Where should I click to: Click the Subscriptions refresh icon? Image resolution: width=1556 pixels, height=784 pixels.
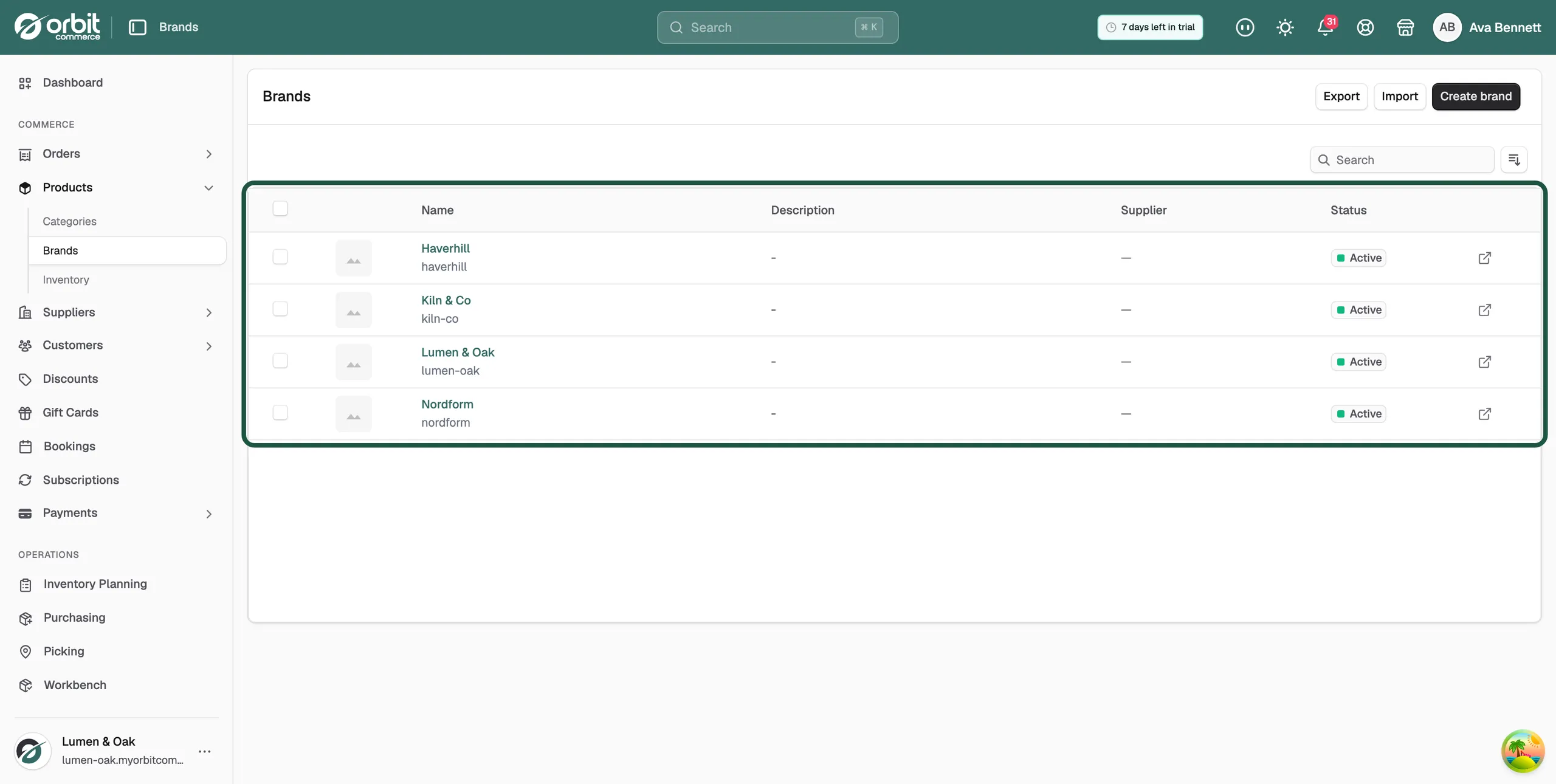coord(25,480)
